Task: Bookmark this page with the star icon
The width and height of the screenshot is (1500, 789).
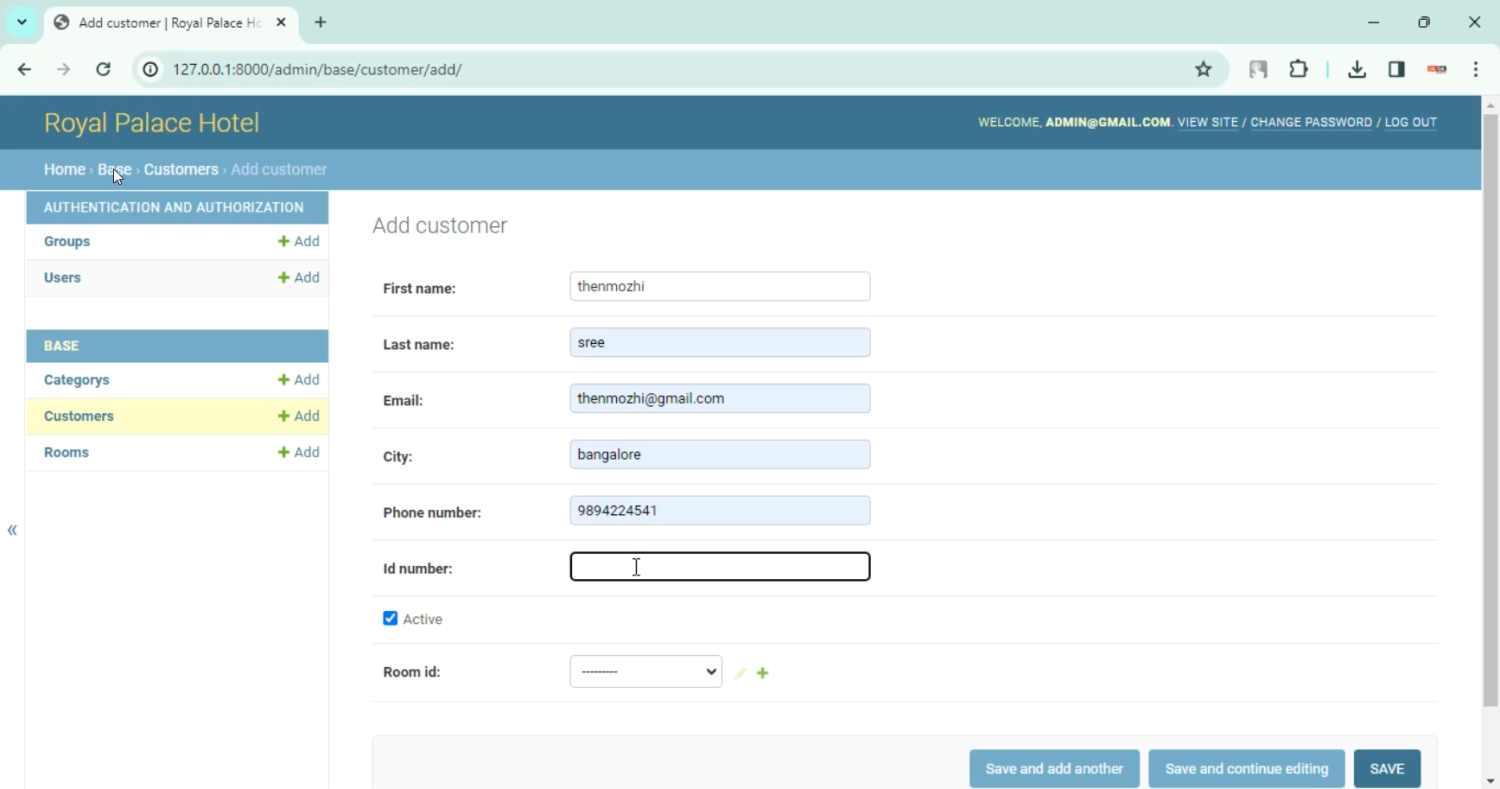Action: click(x=1203, y=69)
